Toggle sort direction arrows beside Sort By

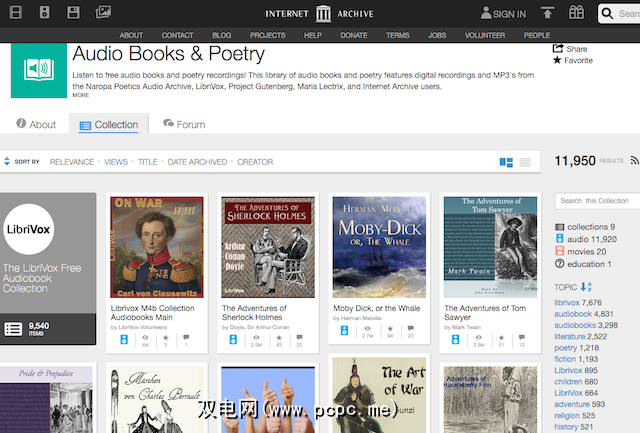click(7, 161)
